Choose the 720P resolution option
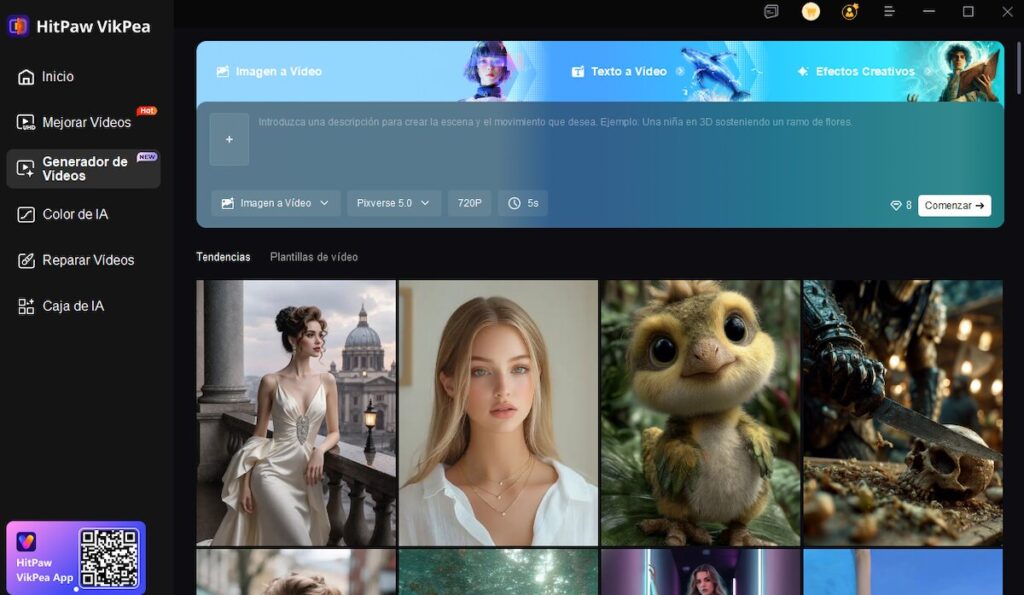1024x595 pixels. click(470, 203)
